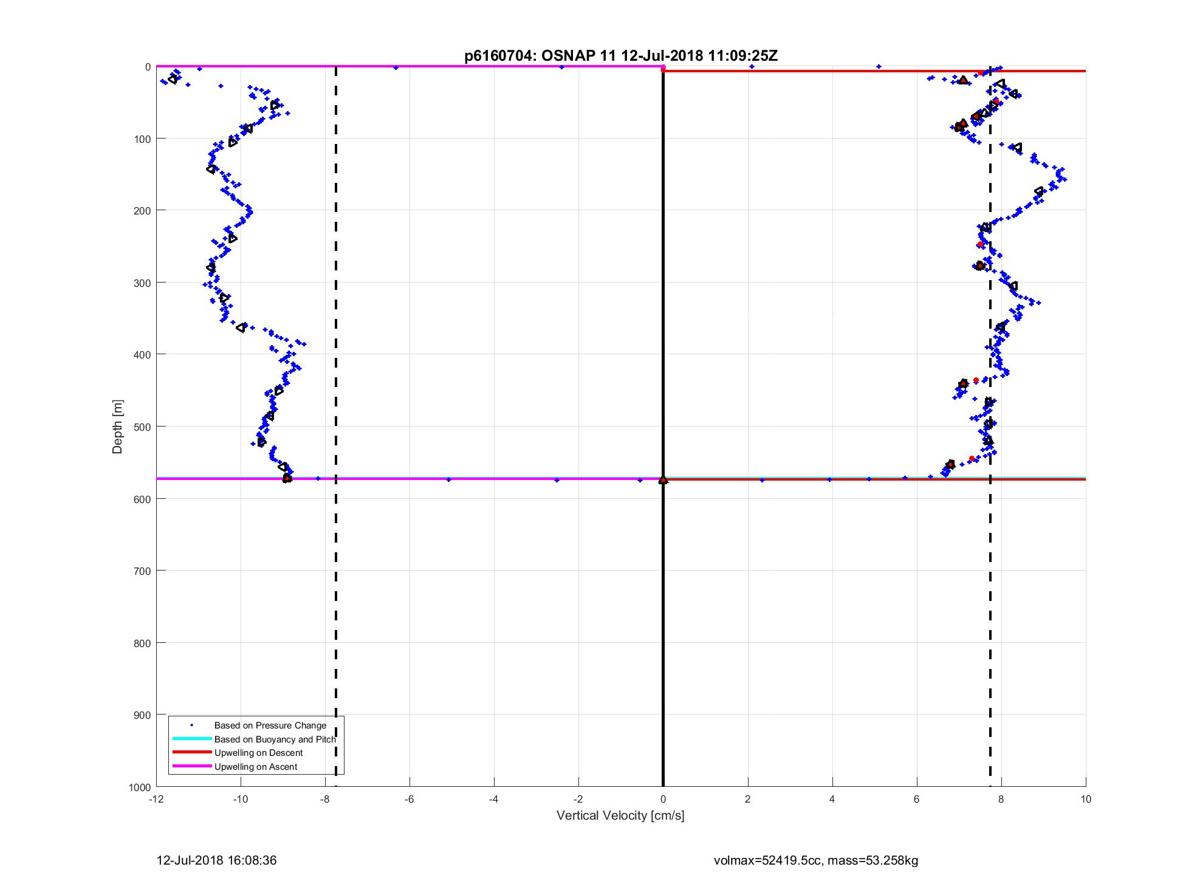Click the x-axis tick label -12
The width and height of the screenshot is (1200, 885).
point(156,799)
